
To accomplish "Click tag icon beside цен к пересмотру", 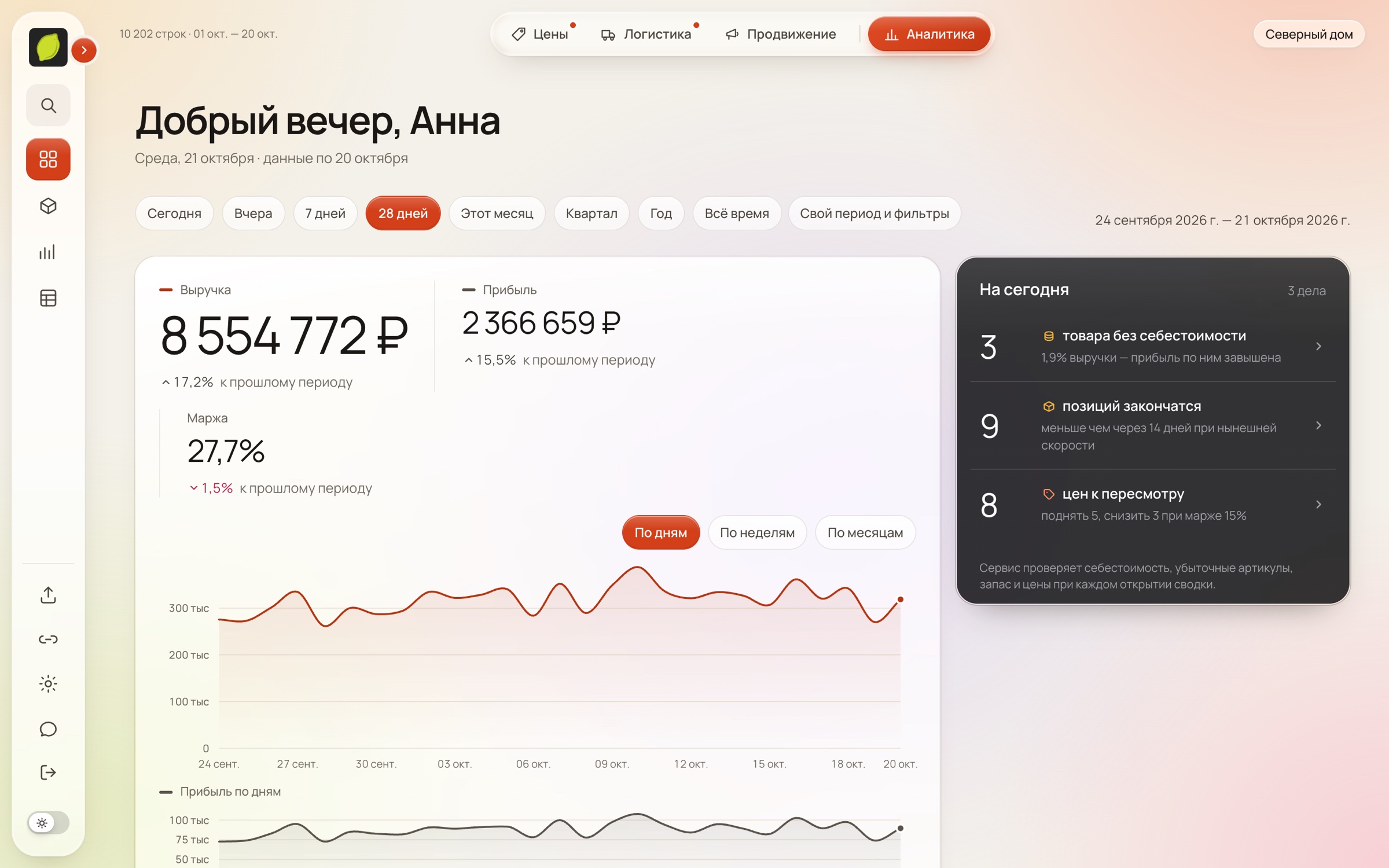I will point(1048,494).
